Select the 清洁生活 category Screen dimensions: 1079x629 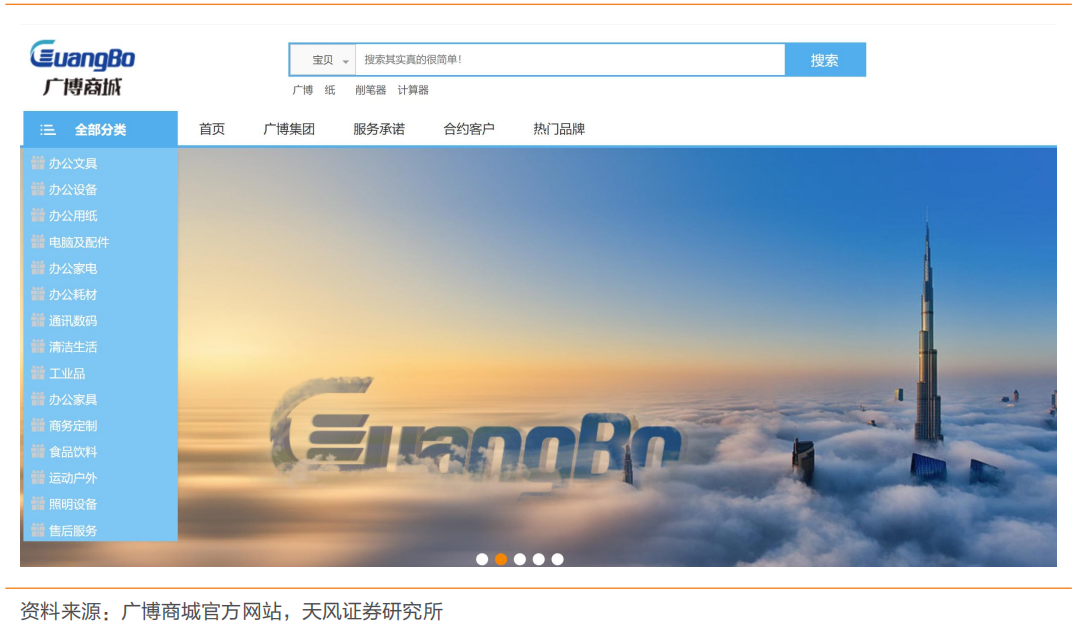(x=73, y=347)
